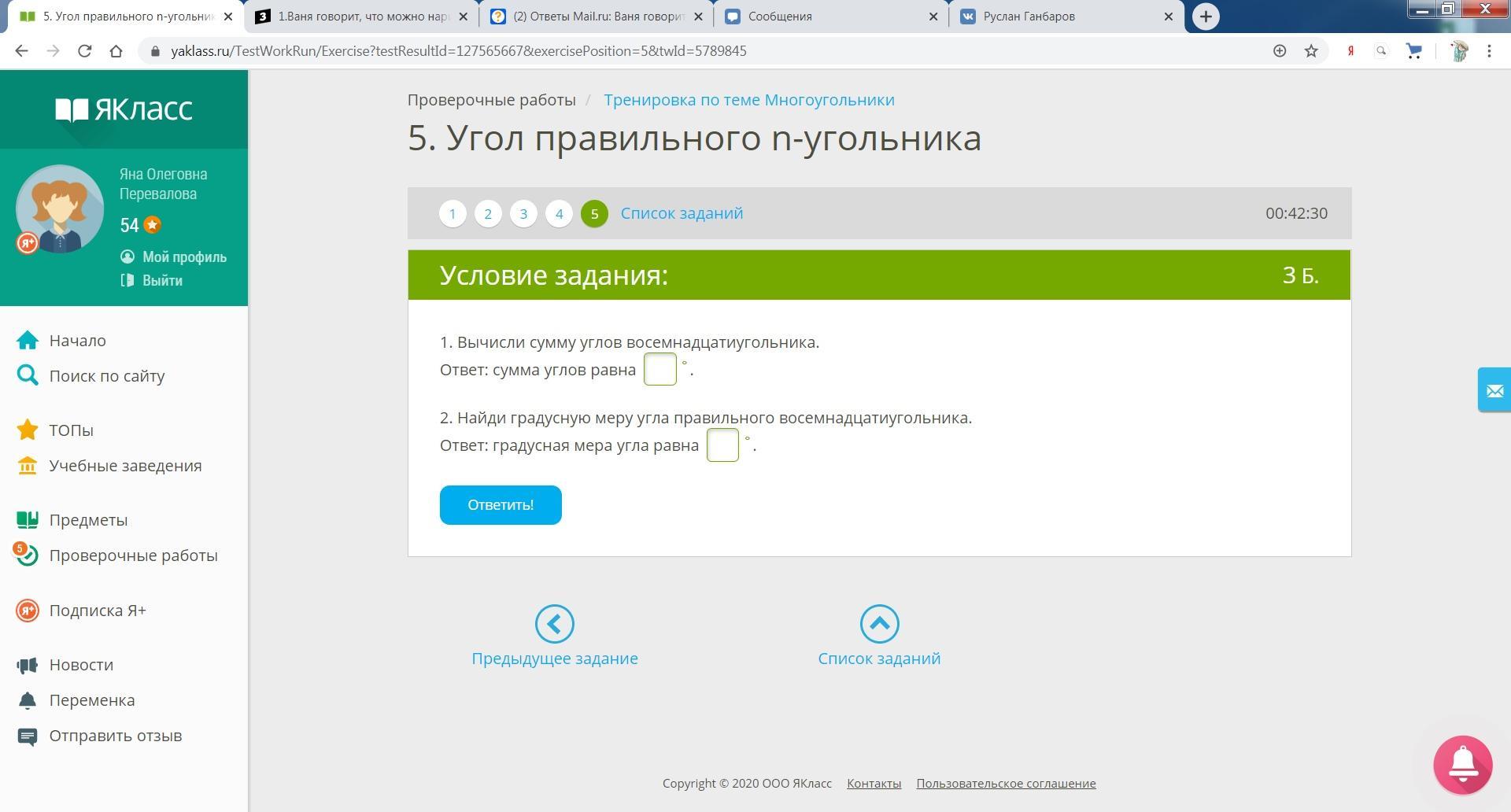Close the Руслан Ганбаров tab
Image resolution: width=1511 pixels, height=812 pixels.
pyautogui.click(x=1168, y=17)
